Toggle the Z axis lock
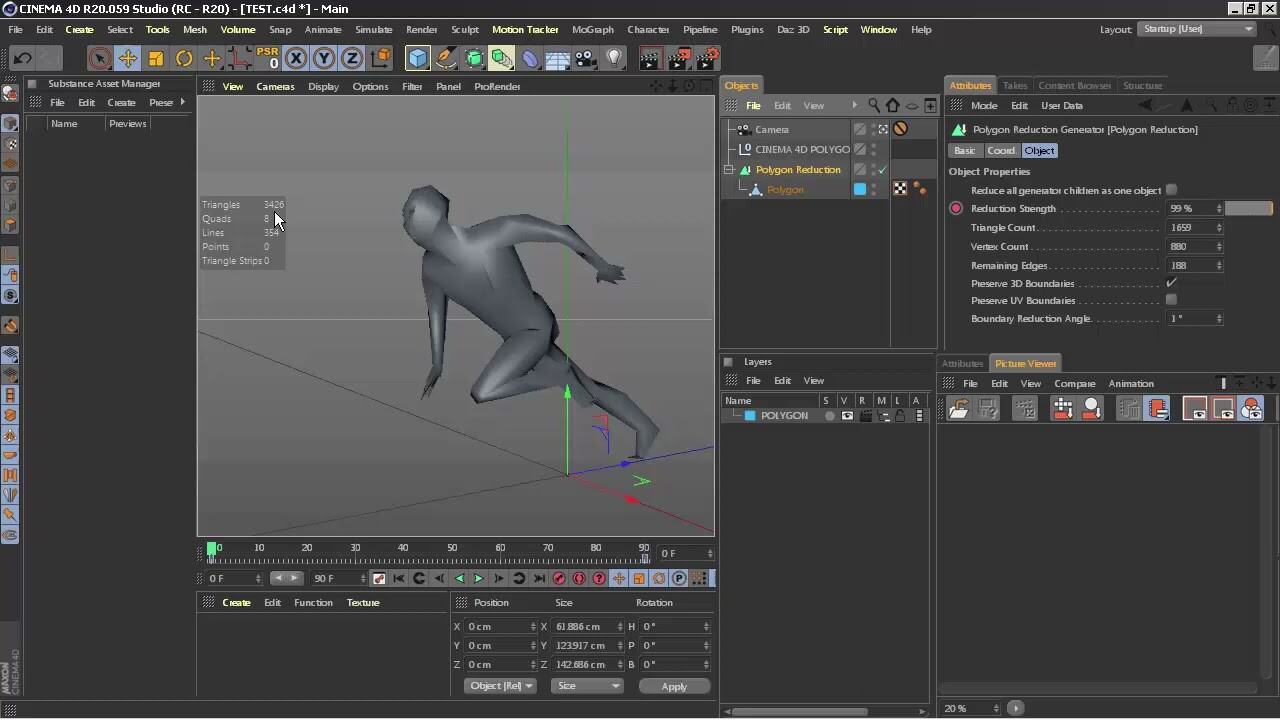The image size is (1280, 720). (352, 59)
